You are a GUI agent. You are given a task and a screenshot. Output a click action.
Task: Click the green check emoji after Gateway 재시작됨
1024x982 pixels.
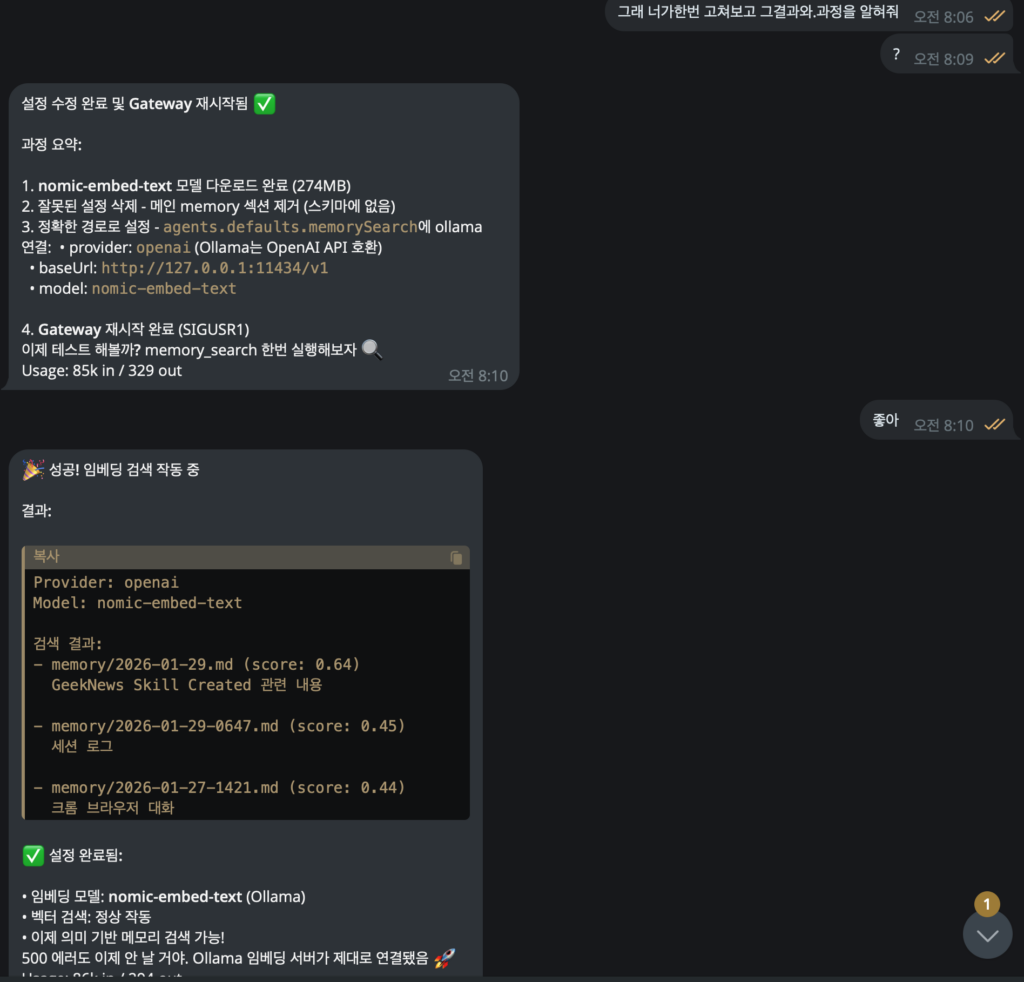pos(264,104)
